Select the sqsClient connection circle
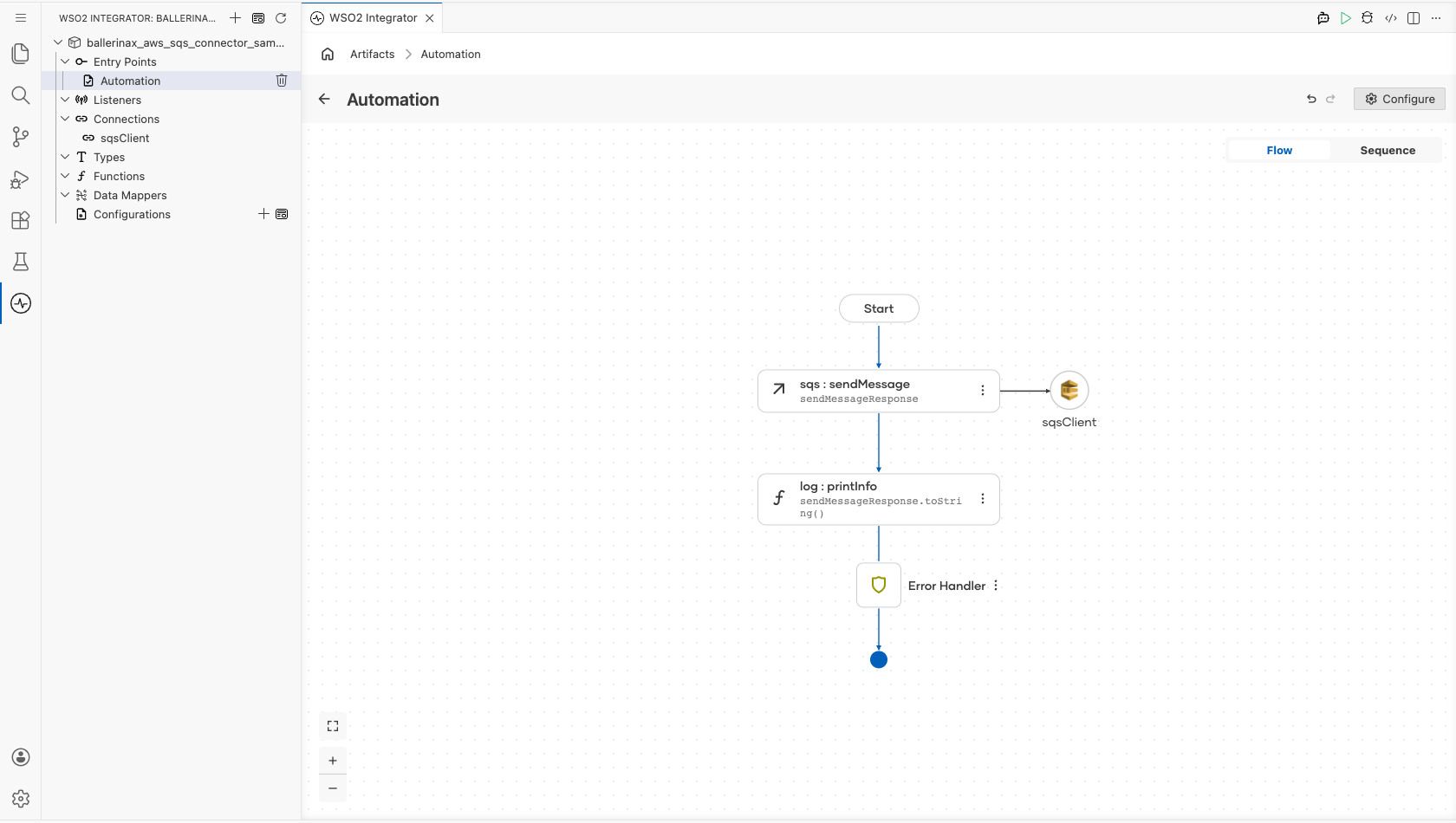 click(x=1069, y=391)
